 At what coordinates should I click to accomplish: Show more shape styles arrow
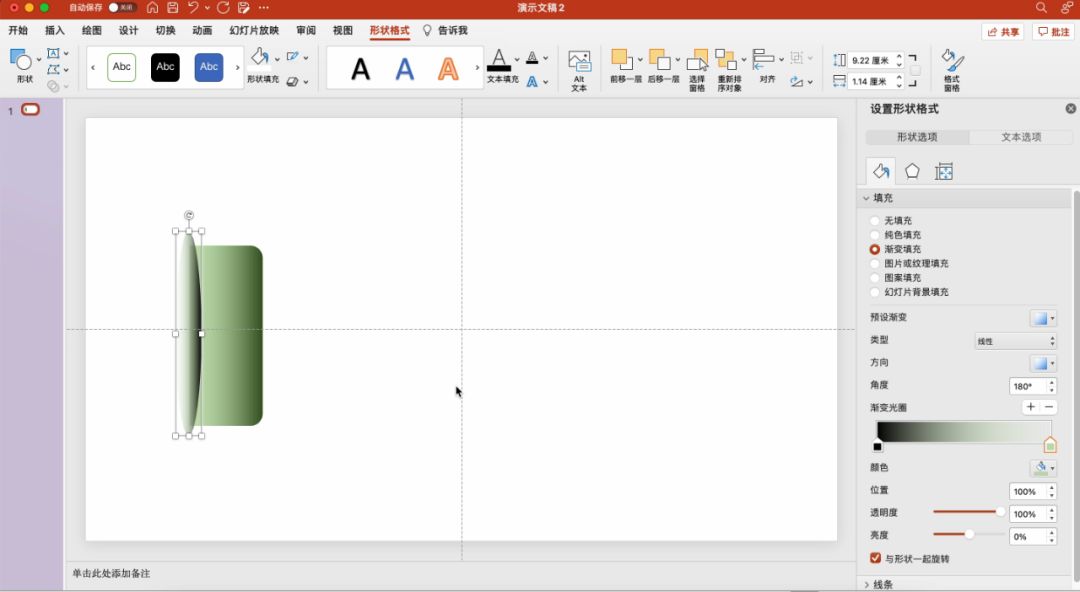238,68
